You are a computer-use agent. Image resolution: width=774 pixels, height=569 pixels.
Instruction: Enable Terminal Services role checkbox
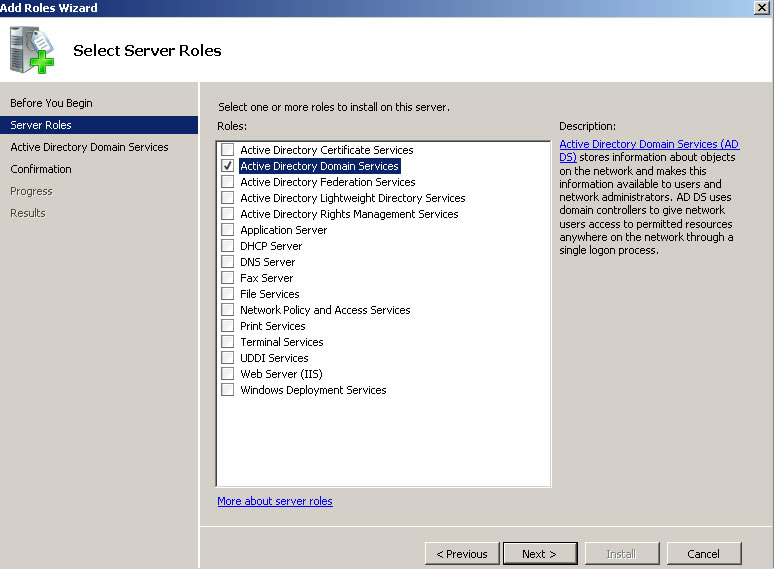coord(228,342)
